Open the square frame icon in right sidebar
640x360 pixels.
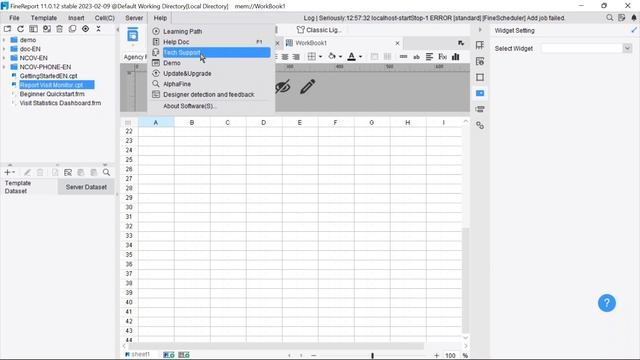(x=480, y=77)
